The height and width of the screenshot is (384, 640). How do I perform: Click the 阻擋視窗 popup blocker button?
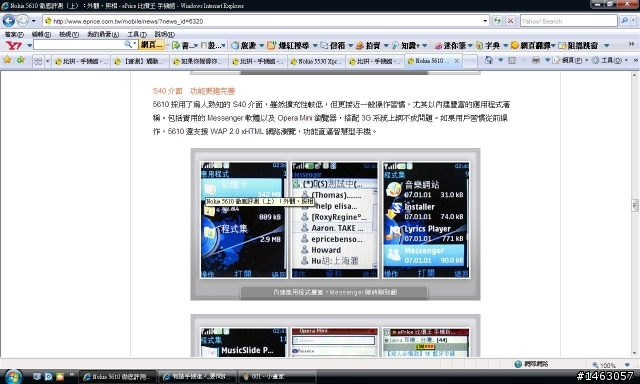578,45
